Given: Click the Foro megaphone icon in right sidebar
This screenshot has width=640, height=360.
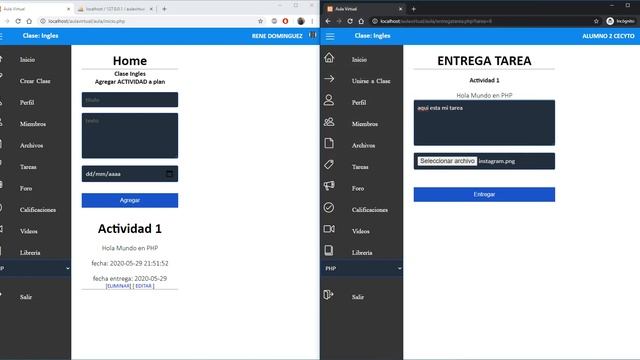Looking at the screenshot, I should 329,186.
